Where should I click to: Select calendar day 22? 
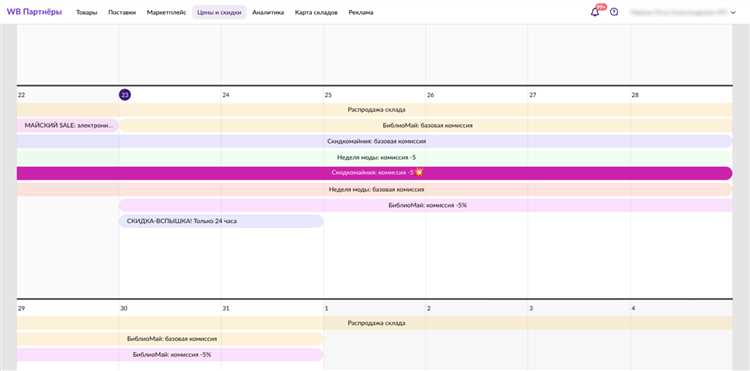(22, 95)
